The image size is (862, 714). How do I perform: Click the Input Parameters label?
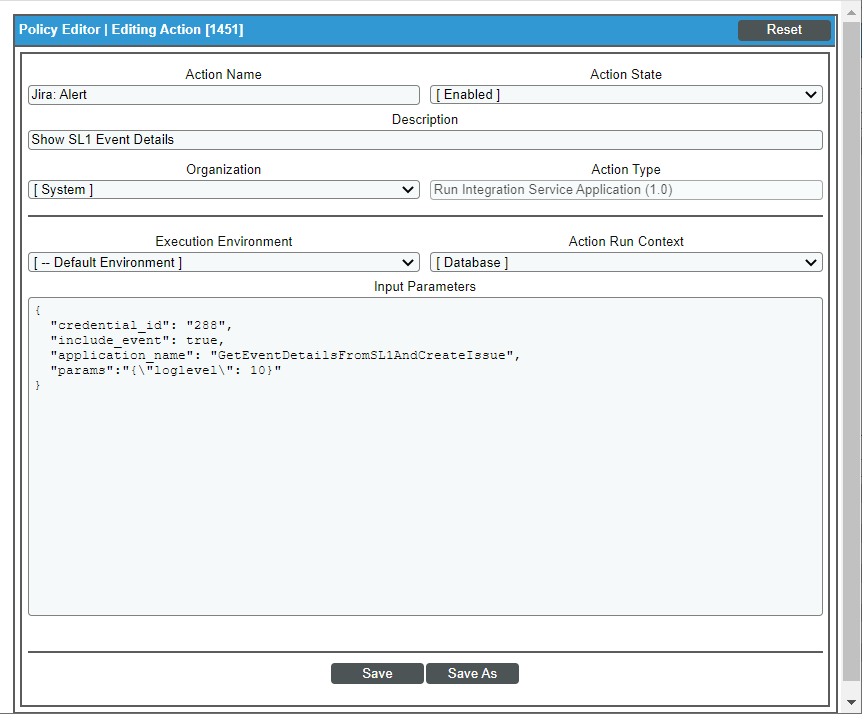425,286
